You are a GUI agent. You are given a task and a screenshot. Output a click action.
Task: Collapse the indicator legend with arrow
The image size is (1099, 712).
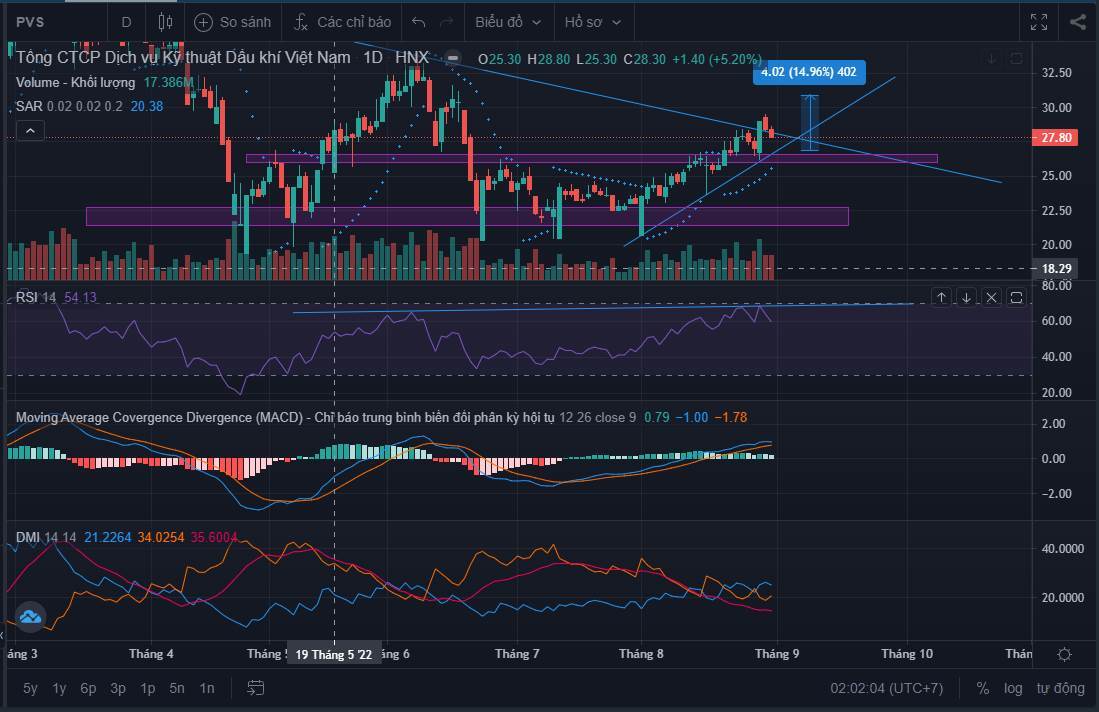(30, 131)
